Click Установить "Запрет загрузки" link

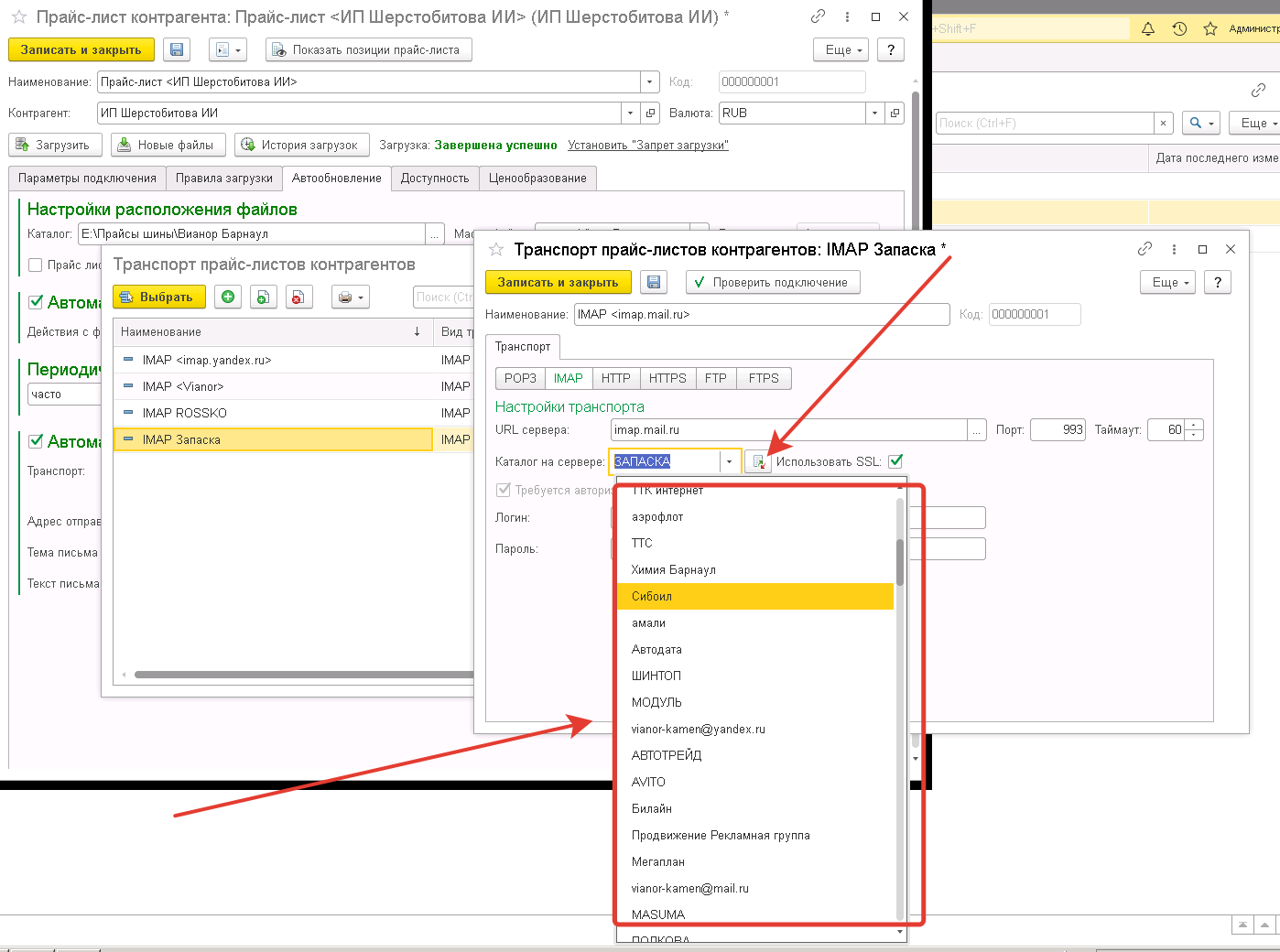point(648,145)
